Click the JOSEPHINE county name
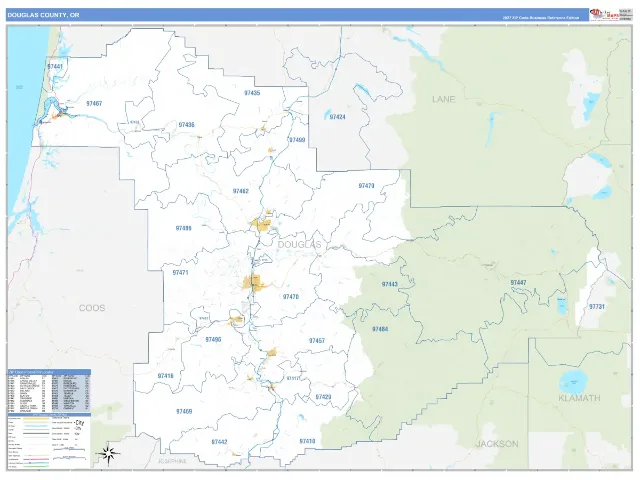This screenshot has width=640, height=480. coord(172,461)
